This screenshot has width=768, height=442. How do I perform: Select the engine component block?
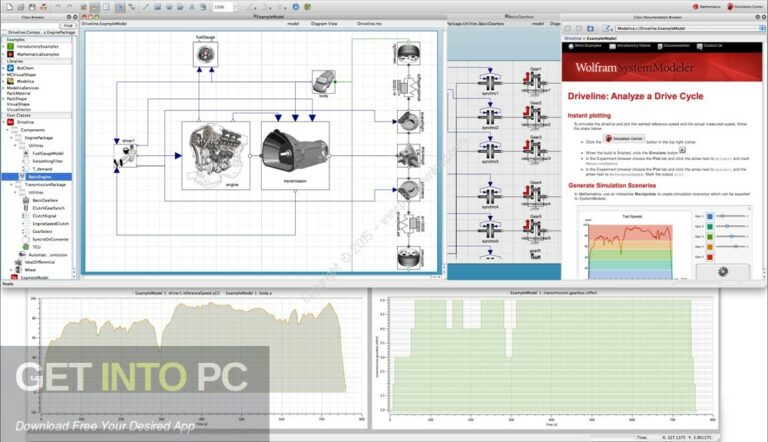click(216, 155)
